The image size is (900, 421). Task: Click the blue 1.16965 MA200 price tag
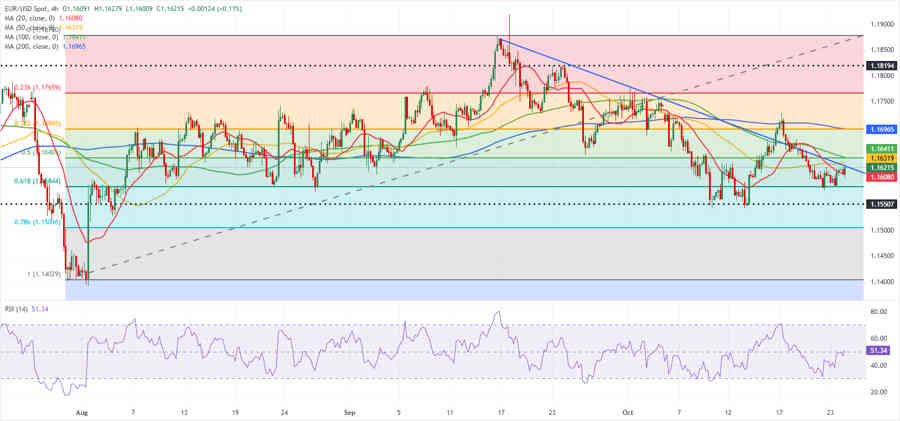881,130
